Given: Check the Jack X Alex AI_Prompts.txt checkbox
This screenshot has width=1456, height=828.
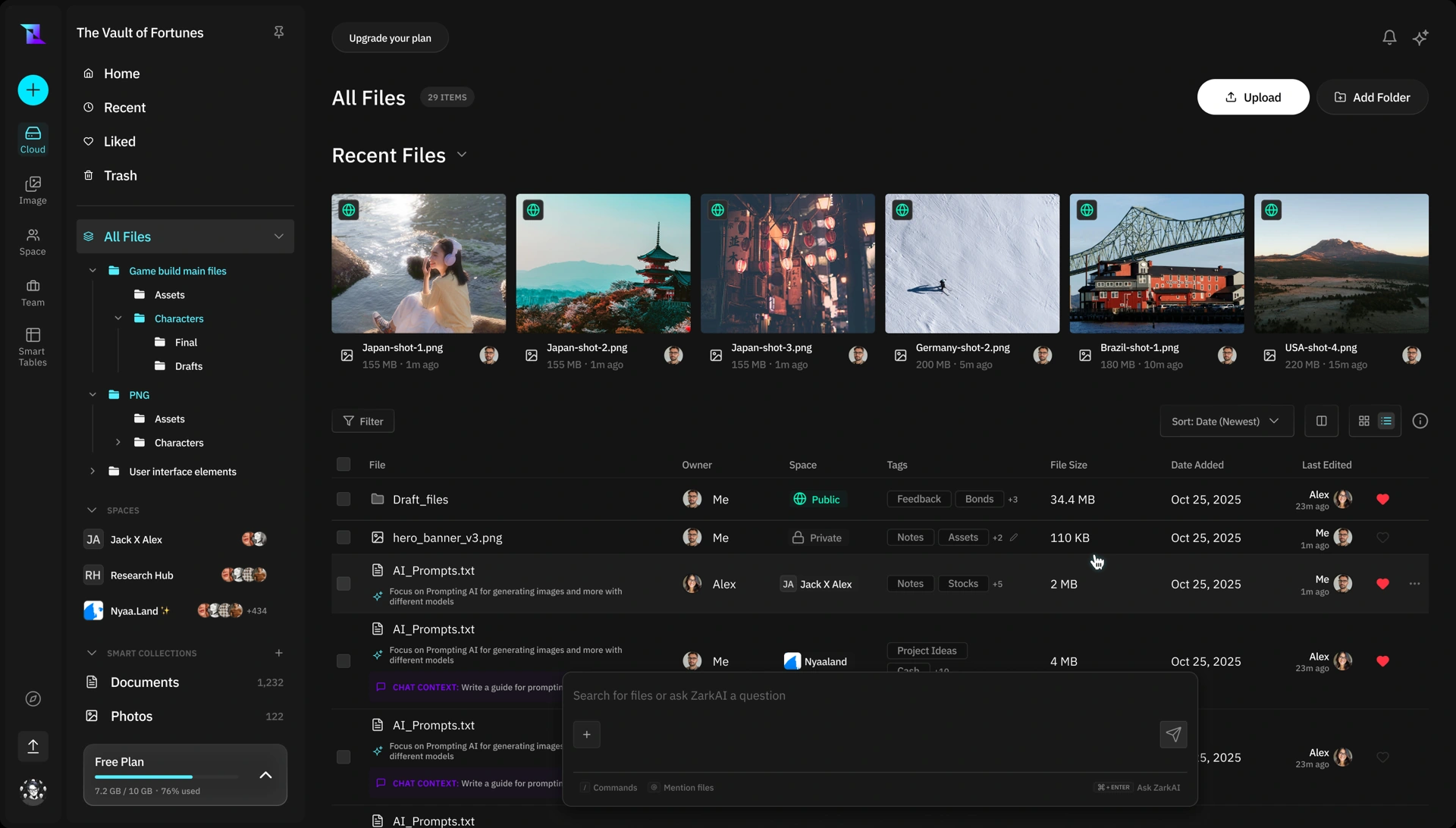Looking at the screenshot, I should coord(344,584).
